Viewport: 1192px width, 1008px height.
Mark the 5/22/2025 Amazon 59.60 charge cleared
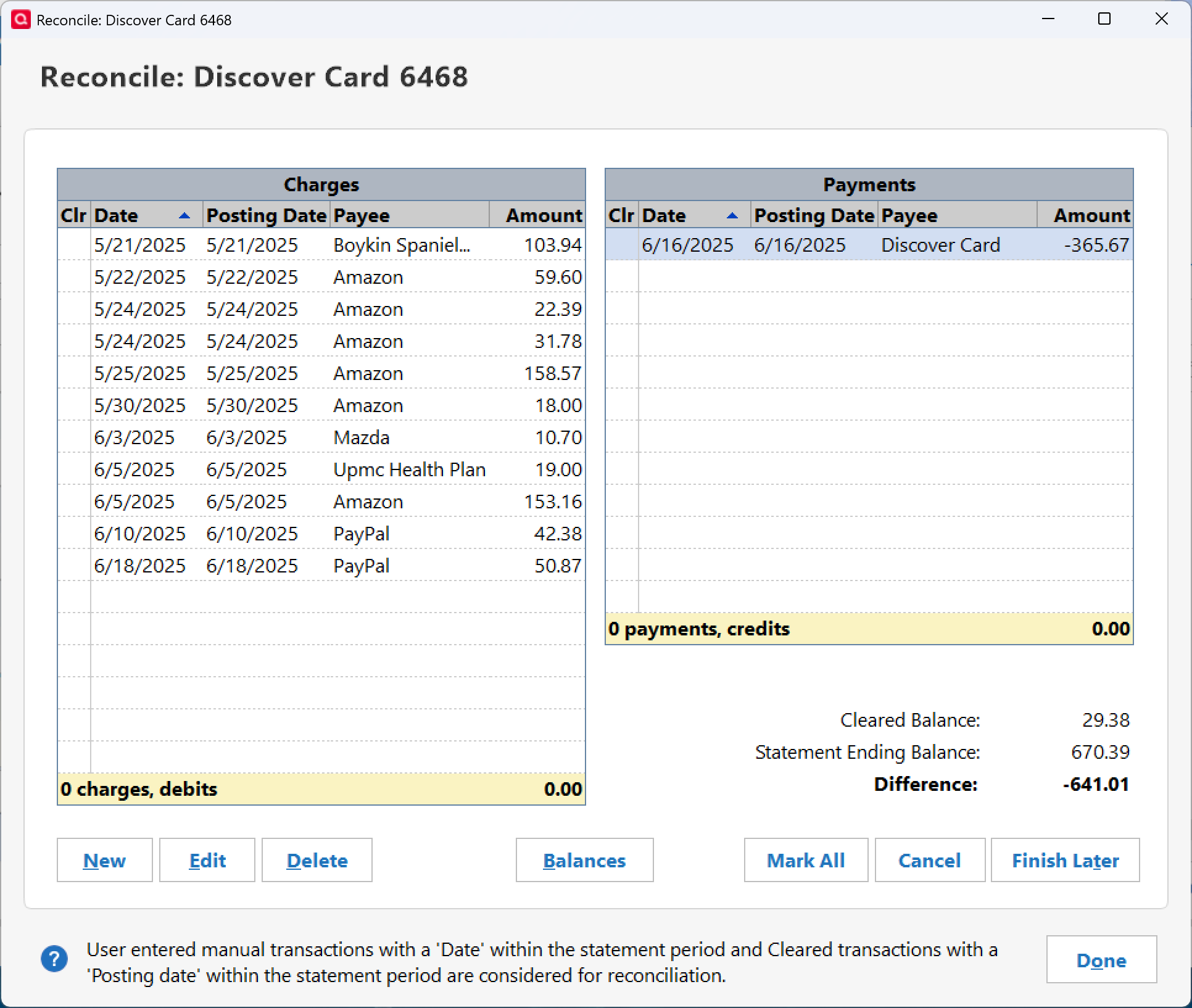[74, 277]
